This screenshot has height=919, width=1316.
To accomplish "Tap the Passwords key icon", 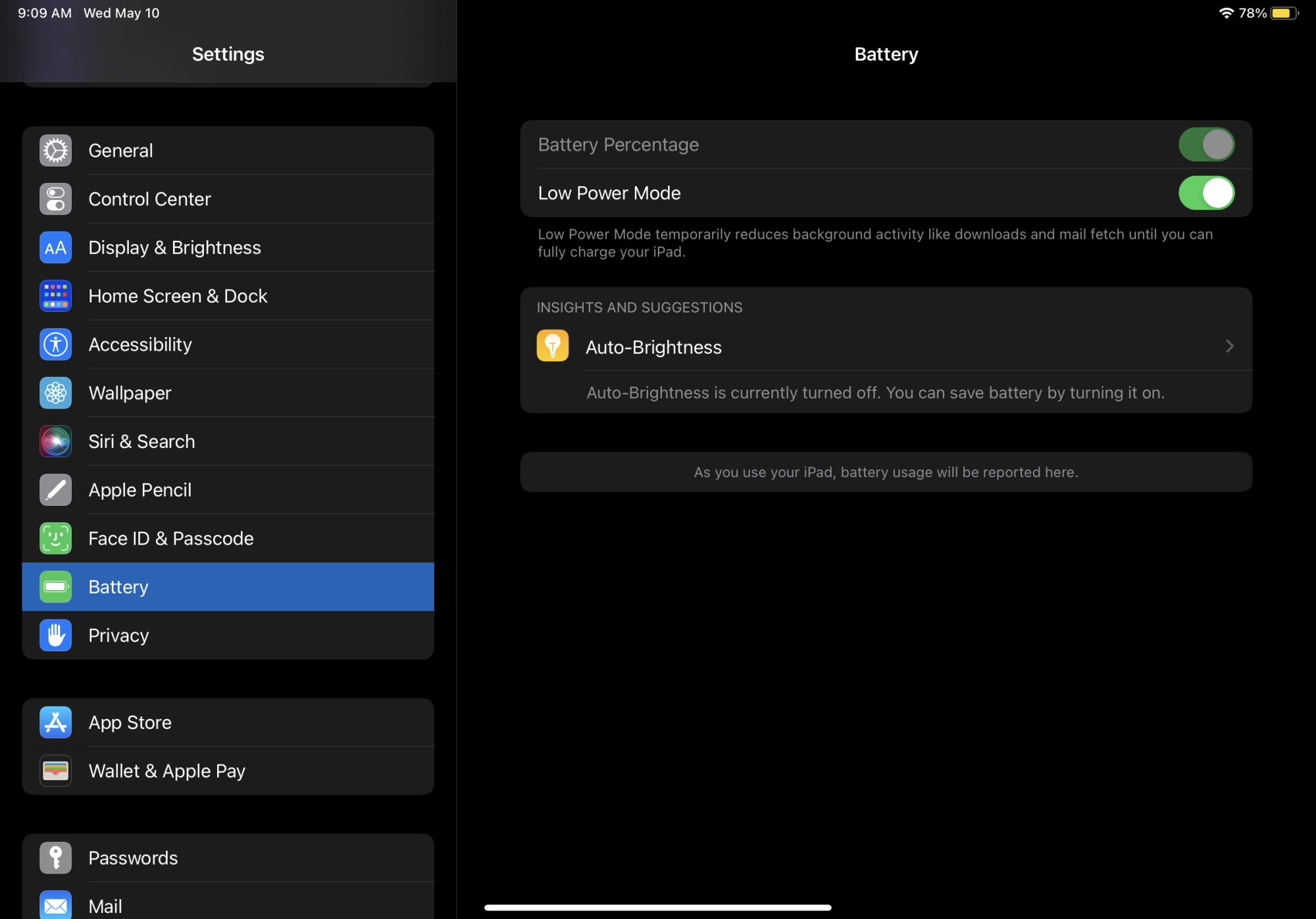I will 55,858.
